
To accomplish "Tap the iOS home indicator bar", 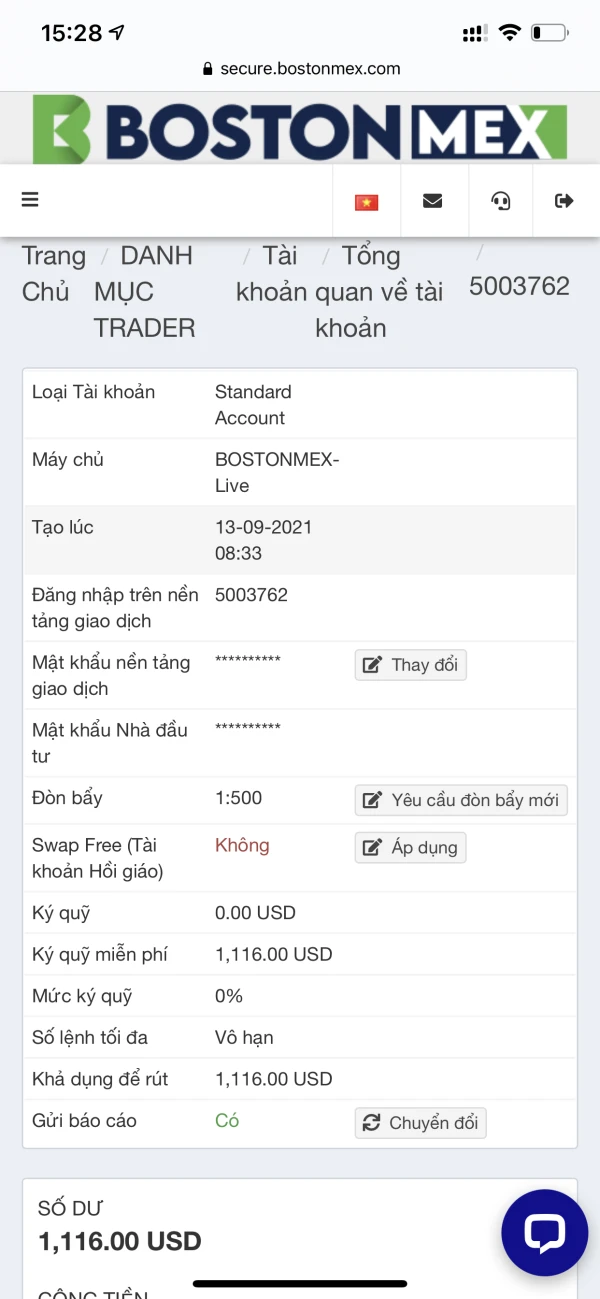I will point(300,1283).
